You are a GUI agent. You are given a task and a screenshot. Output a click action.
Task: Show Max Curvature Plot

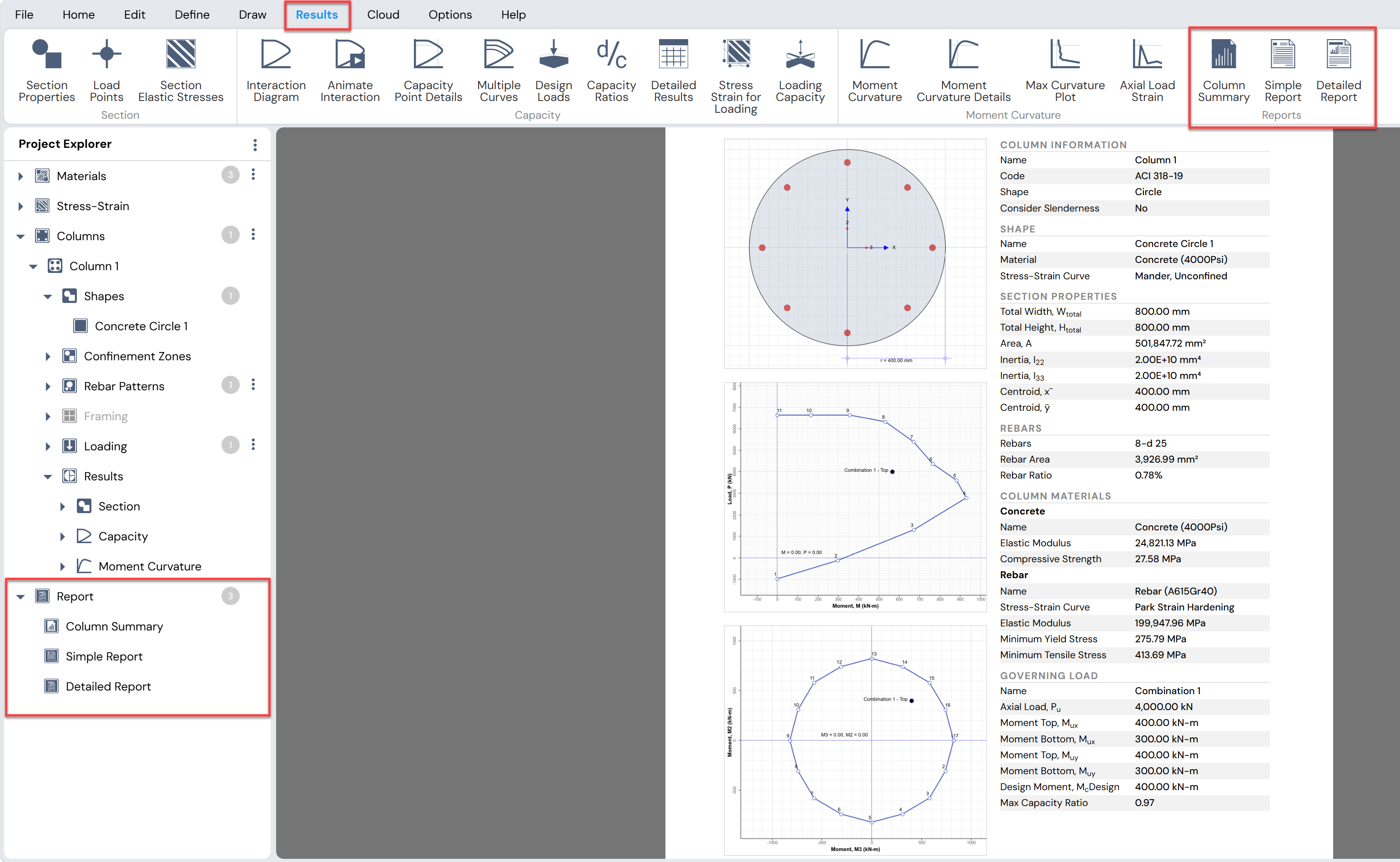coord(1065,71)
